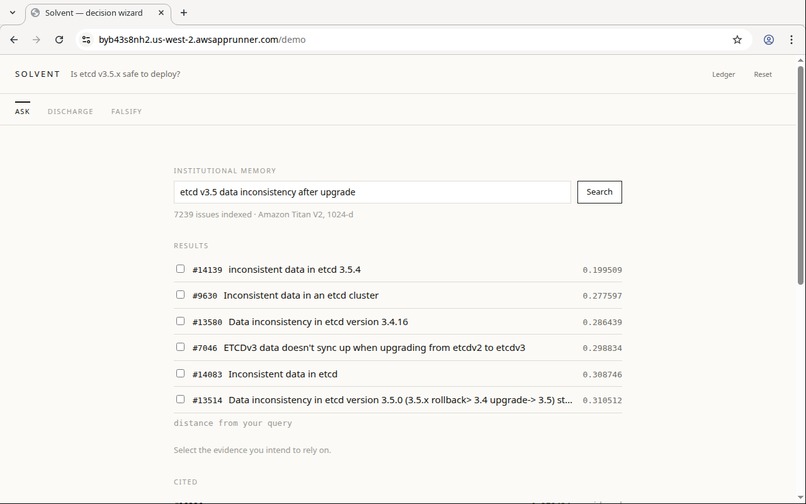Click the vertical page scrollbar
The width and height of the screenshot is (806, 504).
[x=800, y=175]
